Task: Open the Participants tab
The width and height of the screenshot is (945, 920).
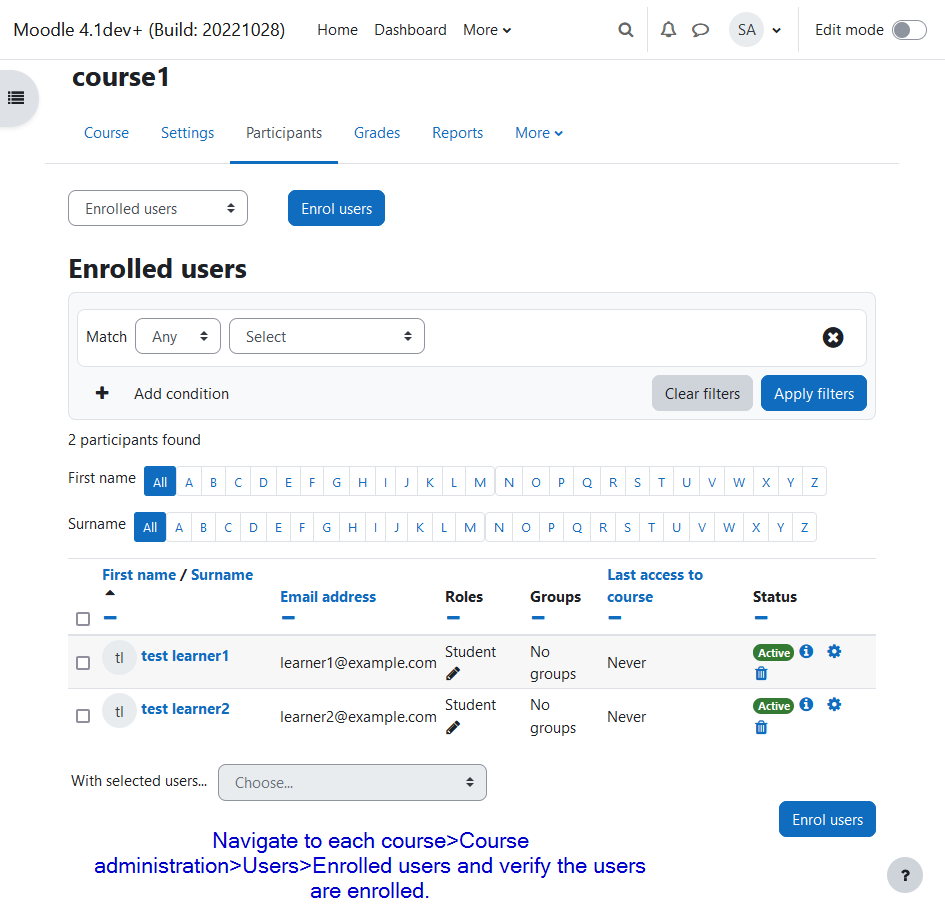Action: point(284,133)
